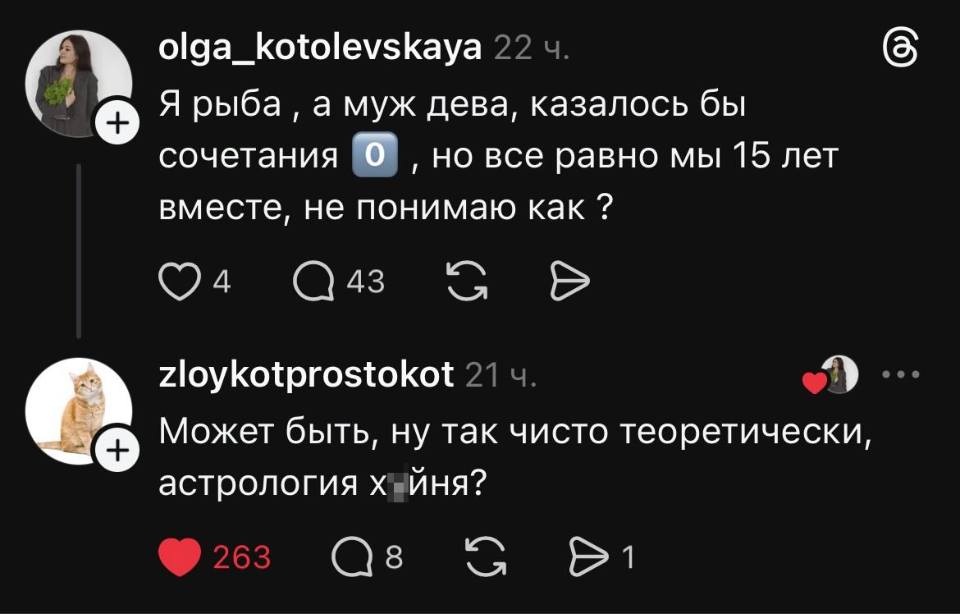The image size is (960, 614).
Task: Unlike zloykotprostokot's reply via the red heart
Action: click(x=180, y=555)
